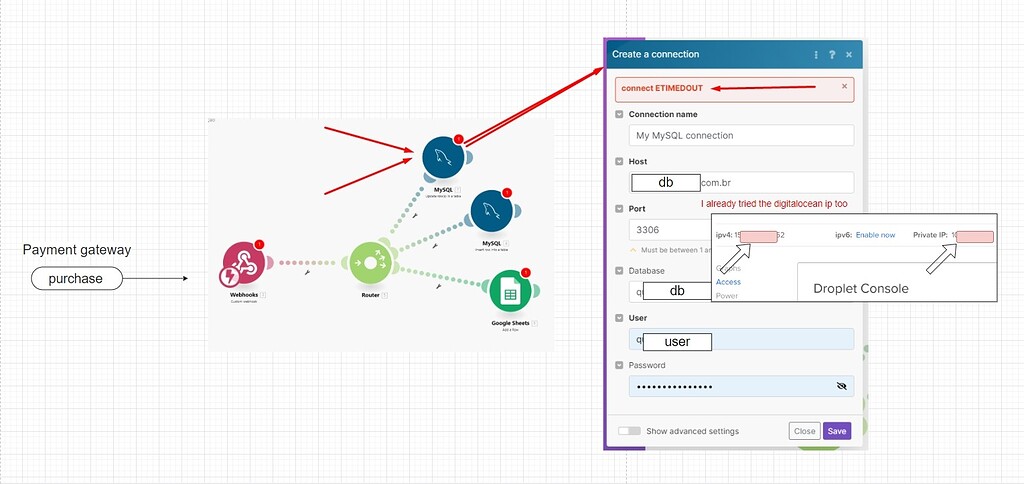Reveal password using the eye icon
The height and width of the screenshot is (484, 1024).
tap(841, 386)
